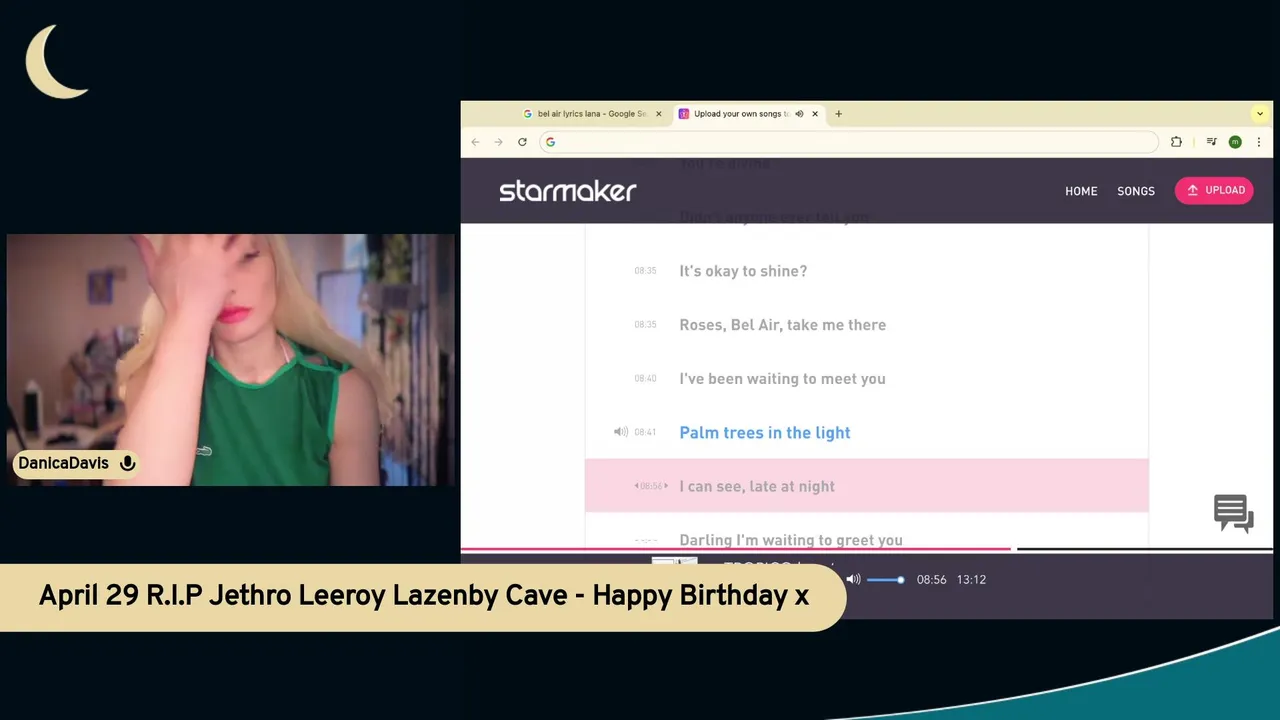
Task: Open the HOME page link
Action: coord(1081,191)
